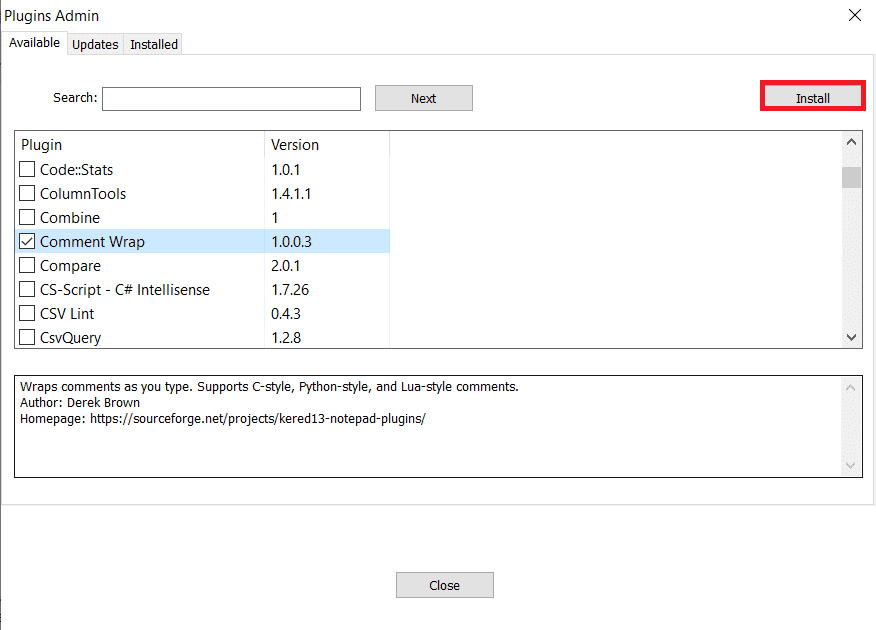Check the CsvQuery plugin checkbox
The height and width of the screenshot is (630, 876).
(x=26, y=337)
